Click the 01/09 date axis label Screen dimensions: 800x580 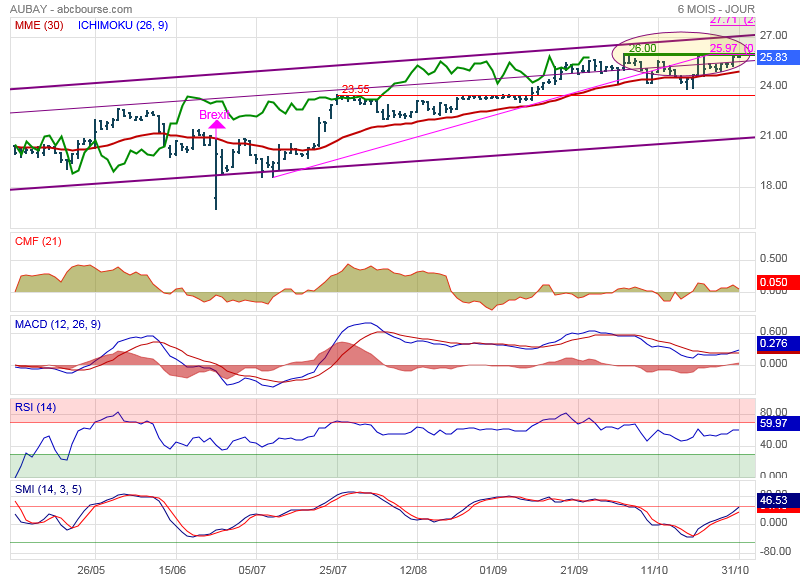[x=493, y=569]
